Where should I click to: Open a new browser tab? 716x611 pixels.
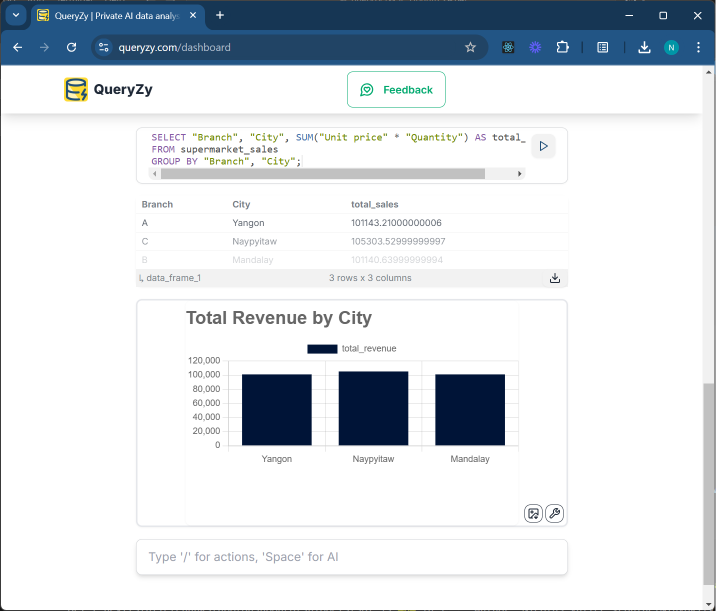coord(220,15)
